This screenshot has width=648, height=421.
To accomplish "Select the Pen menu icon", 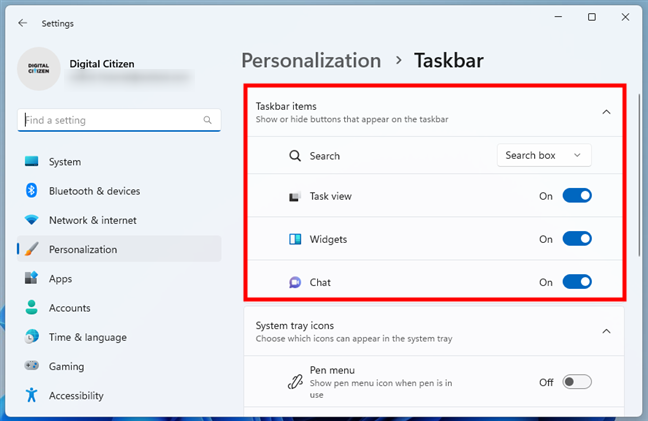I will click(x=295, y=382).
